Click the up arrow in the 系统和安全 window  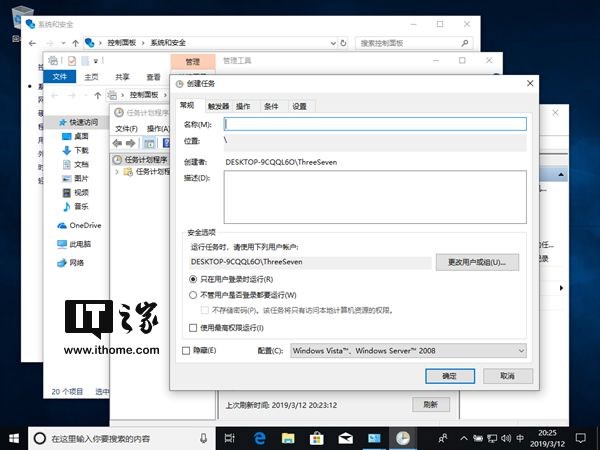coord(75,43)
